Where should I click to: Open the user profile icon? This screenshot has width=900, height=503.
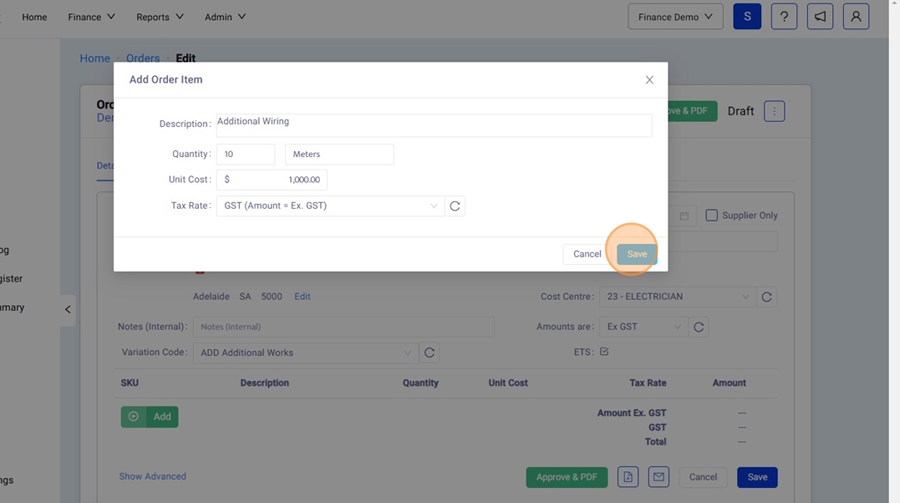pyautogui.click(x=856, y=17)
